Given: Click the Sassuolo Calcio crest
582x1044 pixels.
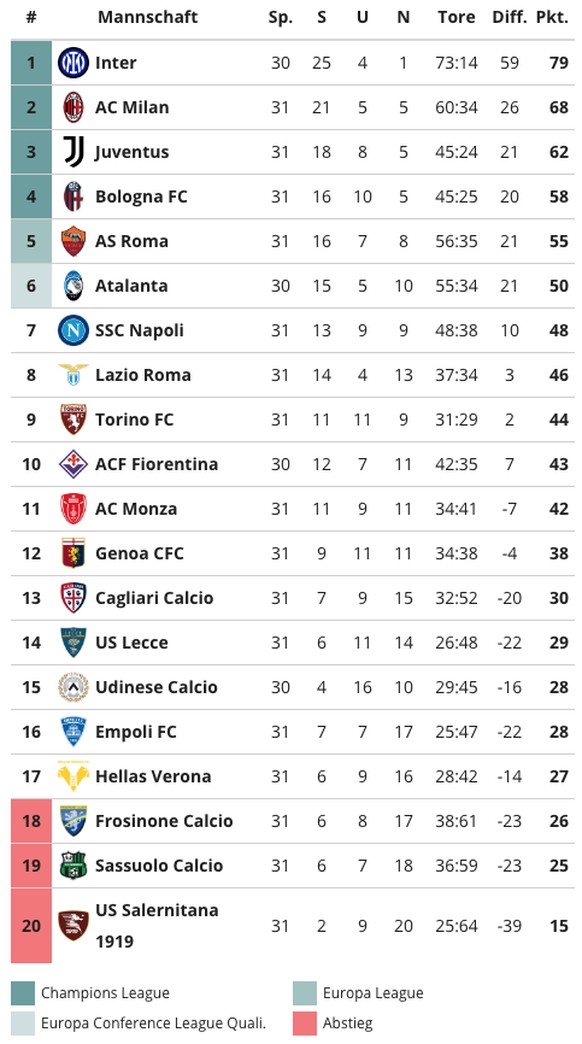Looking at the screenshot, I should click(73, 866).
